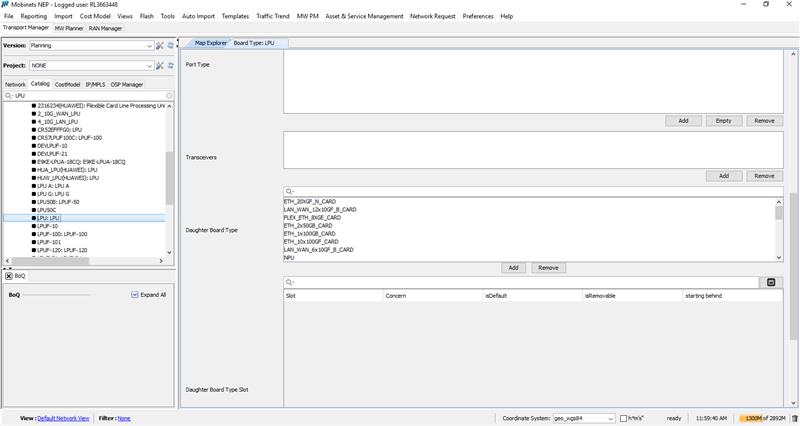The width and height of the screenshot is (800, 426).
Task: Open the Version dropdown
Action: [149, 46]
